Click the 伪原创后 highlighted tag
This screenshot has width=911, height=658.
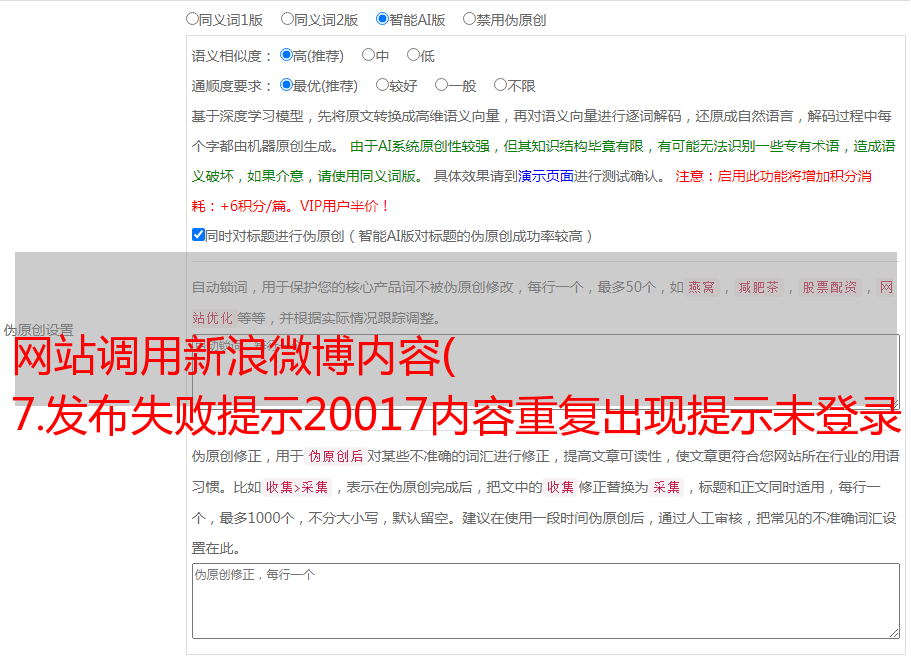click(x=336, y=456)
